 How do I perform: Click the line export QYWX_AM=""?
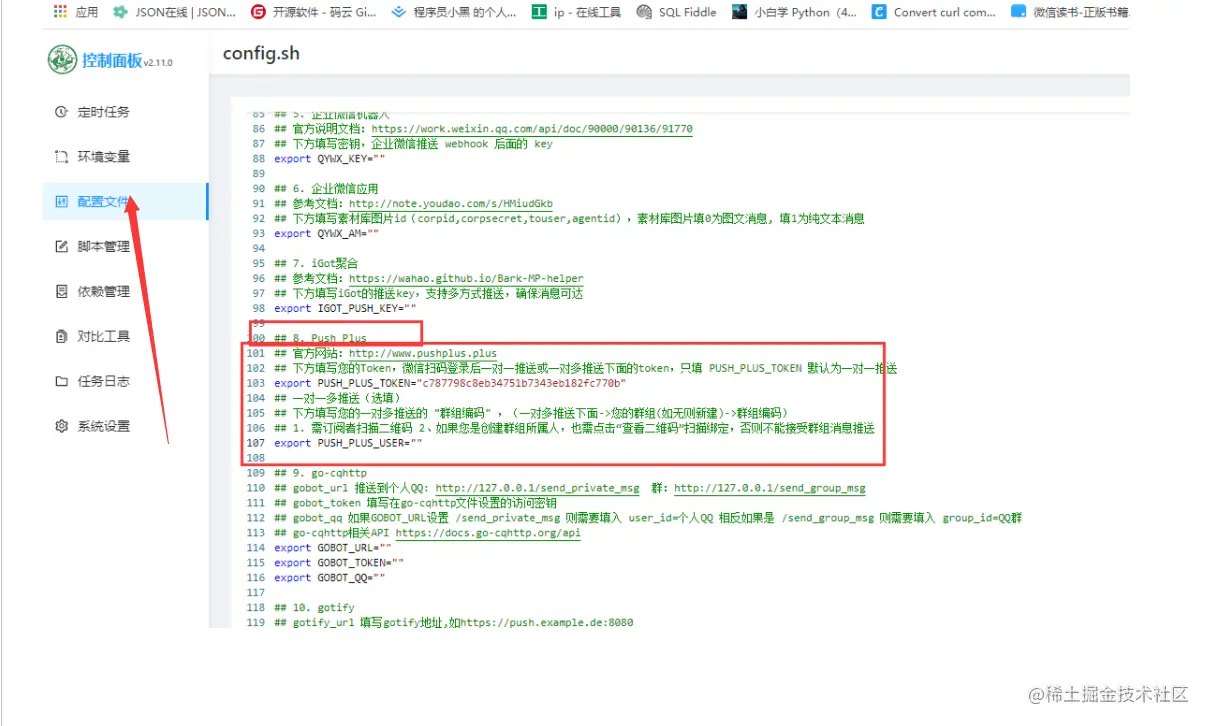pyautogui.click(x=327, y=234)
